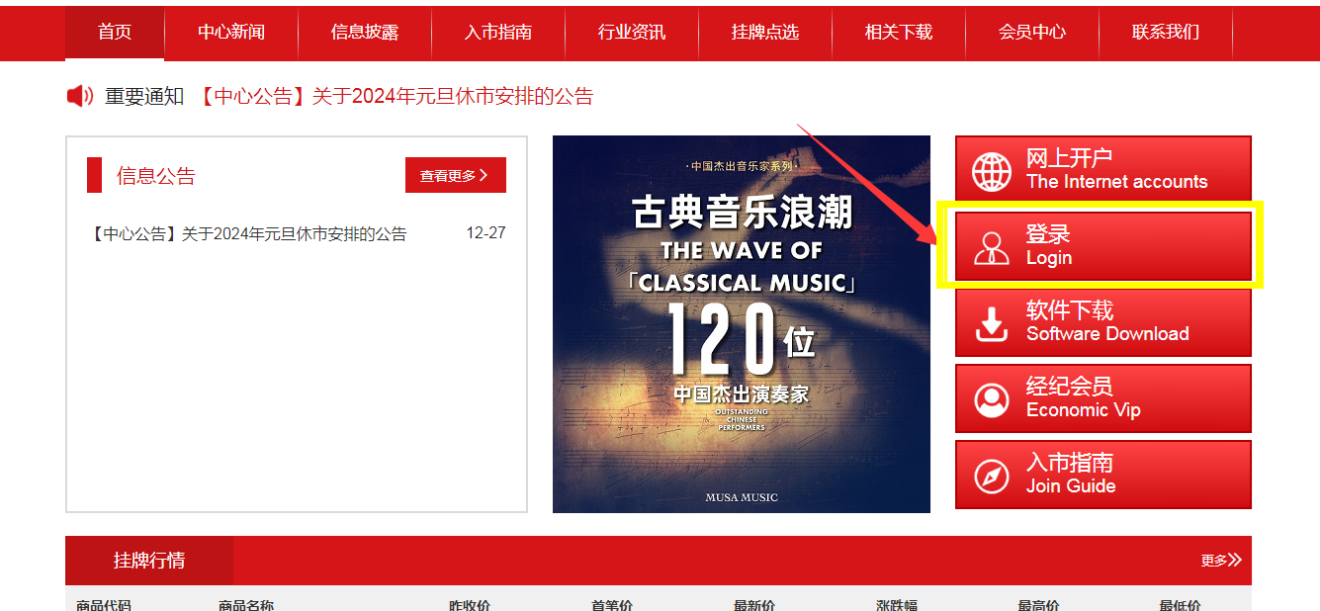
Task: Click the download arrow icon for Software Download
Action: [x=992, y=323]
